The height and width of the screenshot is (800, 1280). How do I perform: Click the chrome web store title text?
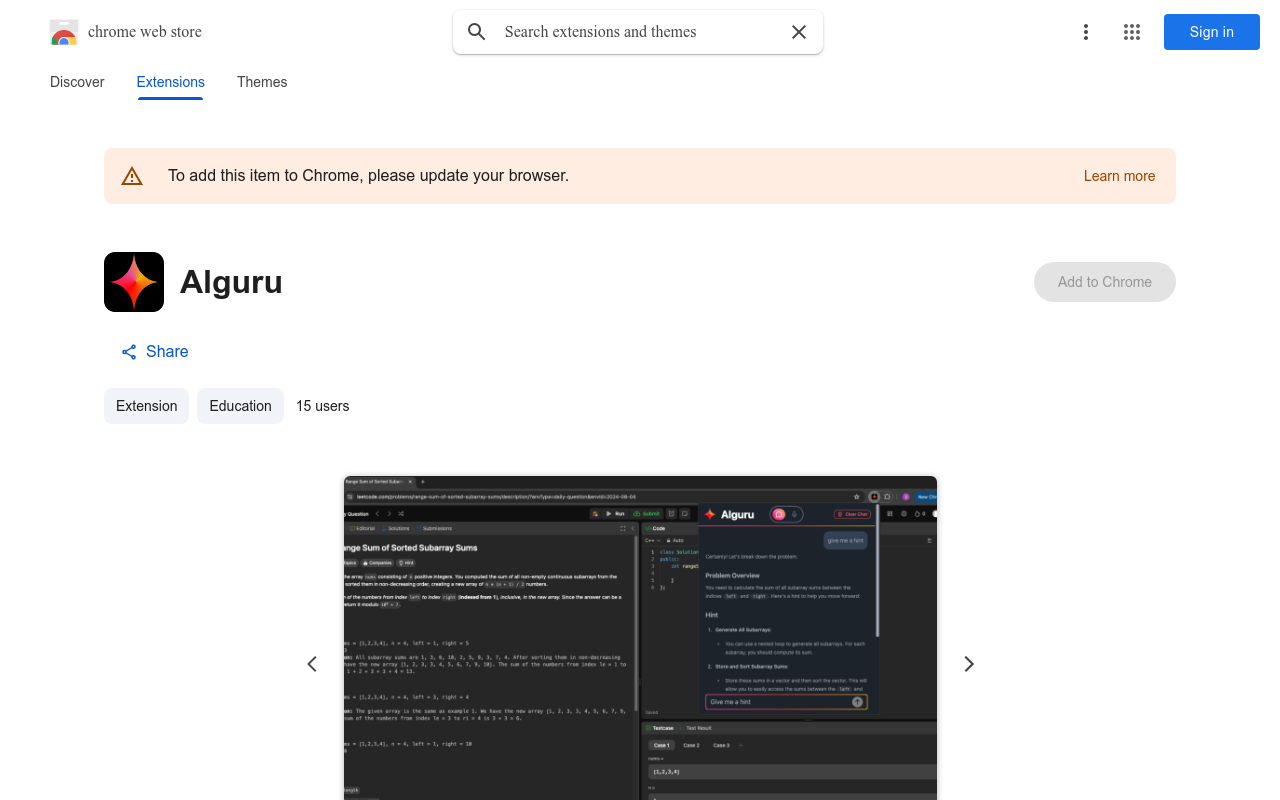point(145,32)
